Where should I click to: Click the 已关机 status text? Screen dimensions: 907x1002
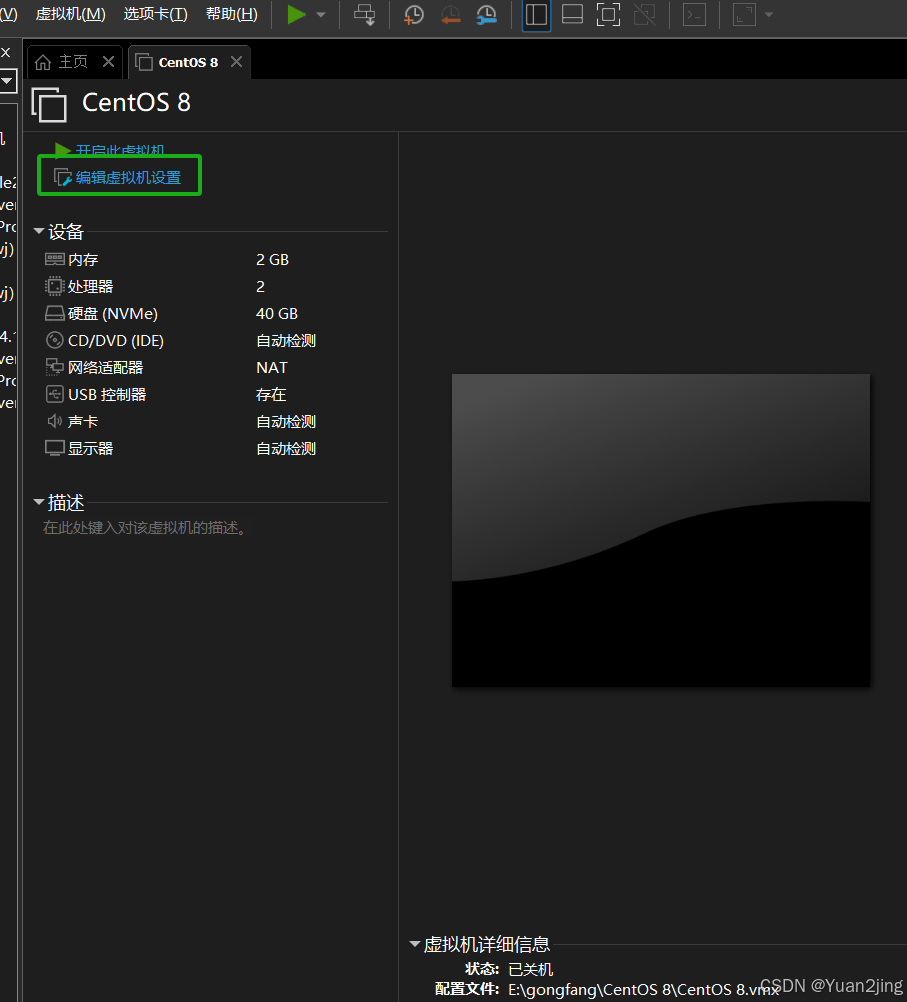pyautogui.click(x=531, y=969)
